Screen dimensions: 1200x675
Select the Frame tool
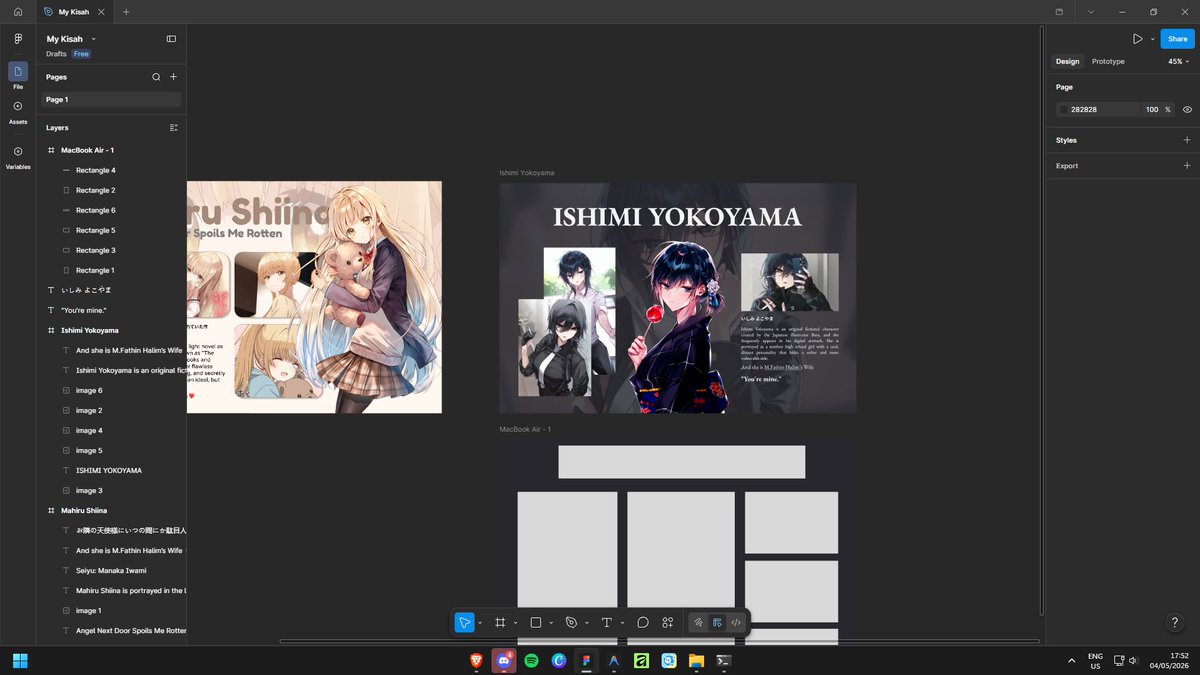(500, 622)
